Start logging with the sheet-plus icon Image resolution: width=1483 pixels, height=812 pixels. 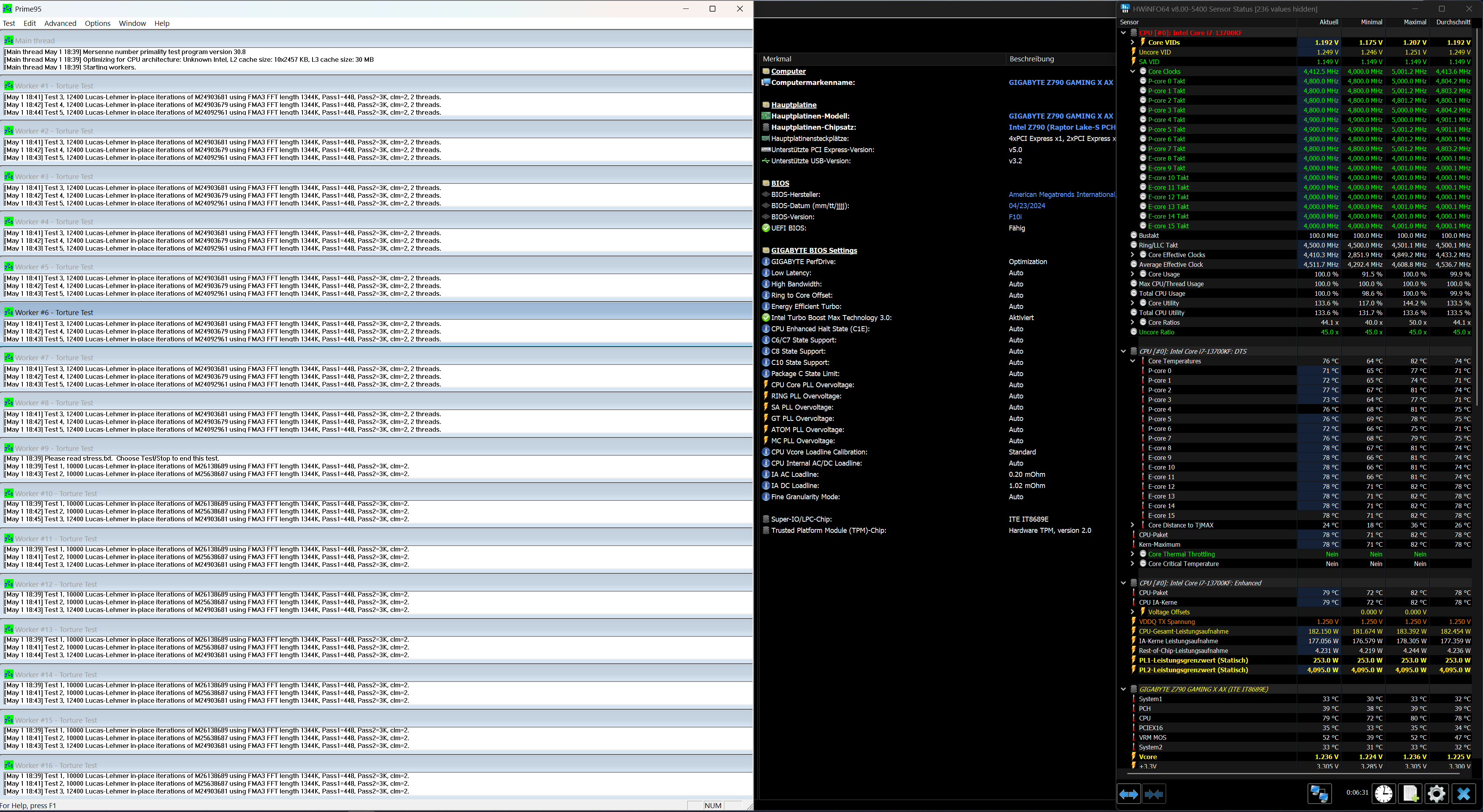(1410, 794)
